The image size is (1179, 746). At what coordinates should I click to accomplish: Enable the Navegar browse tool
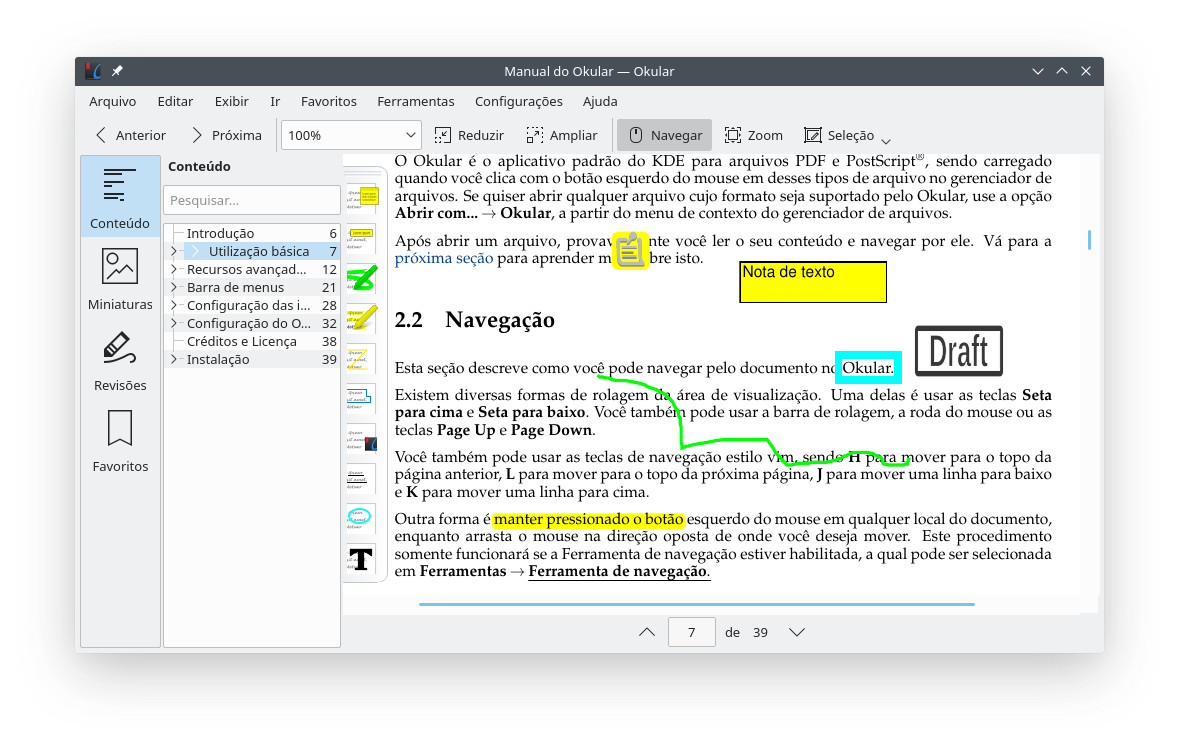click(664, 135)
